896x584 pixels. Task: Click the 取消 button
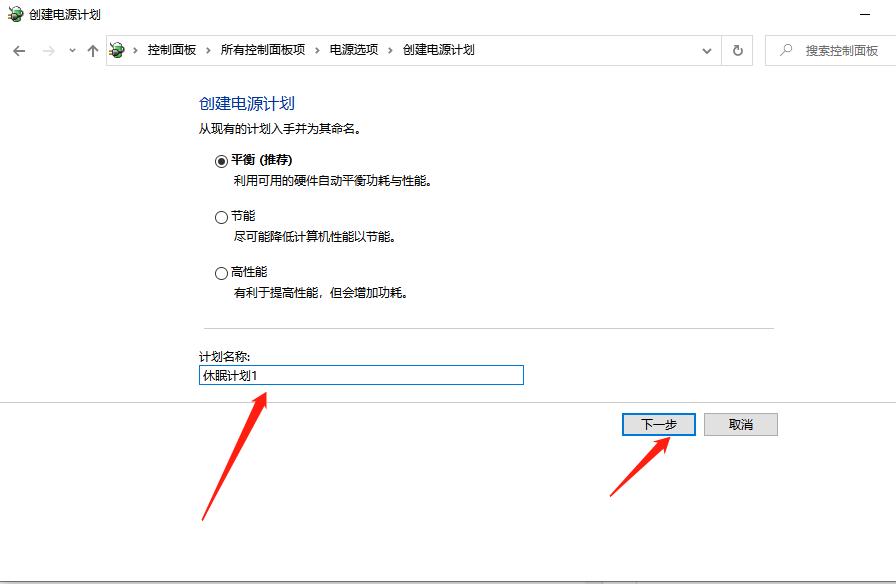741,425
